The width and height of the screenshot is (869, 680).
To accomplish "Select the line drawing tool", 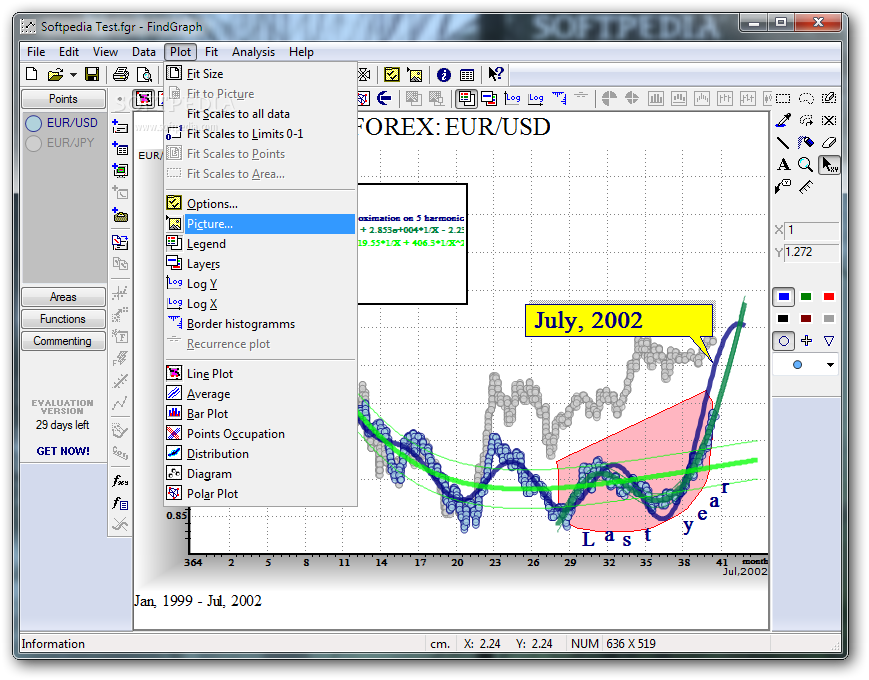I will [x=783, y=142].
